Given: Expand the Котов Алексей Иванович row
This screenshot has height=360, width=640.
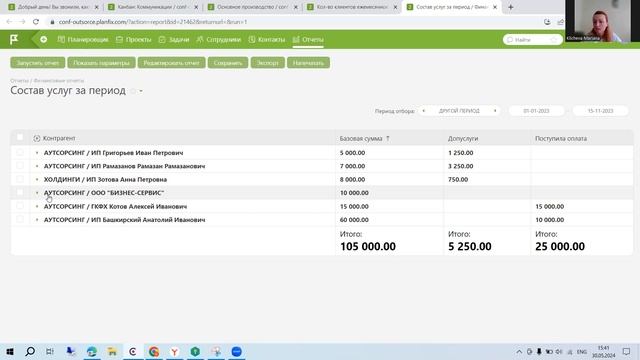Looking at the screenshot, I should coord(37,207).
